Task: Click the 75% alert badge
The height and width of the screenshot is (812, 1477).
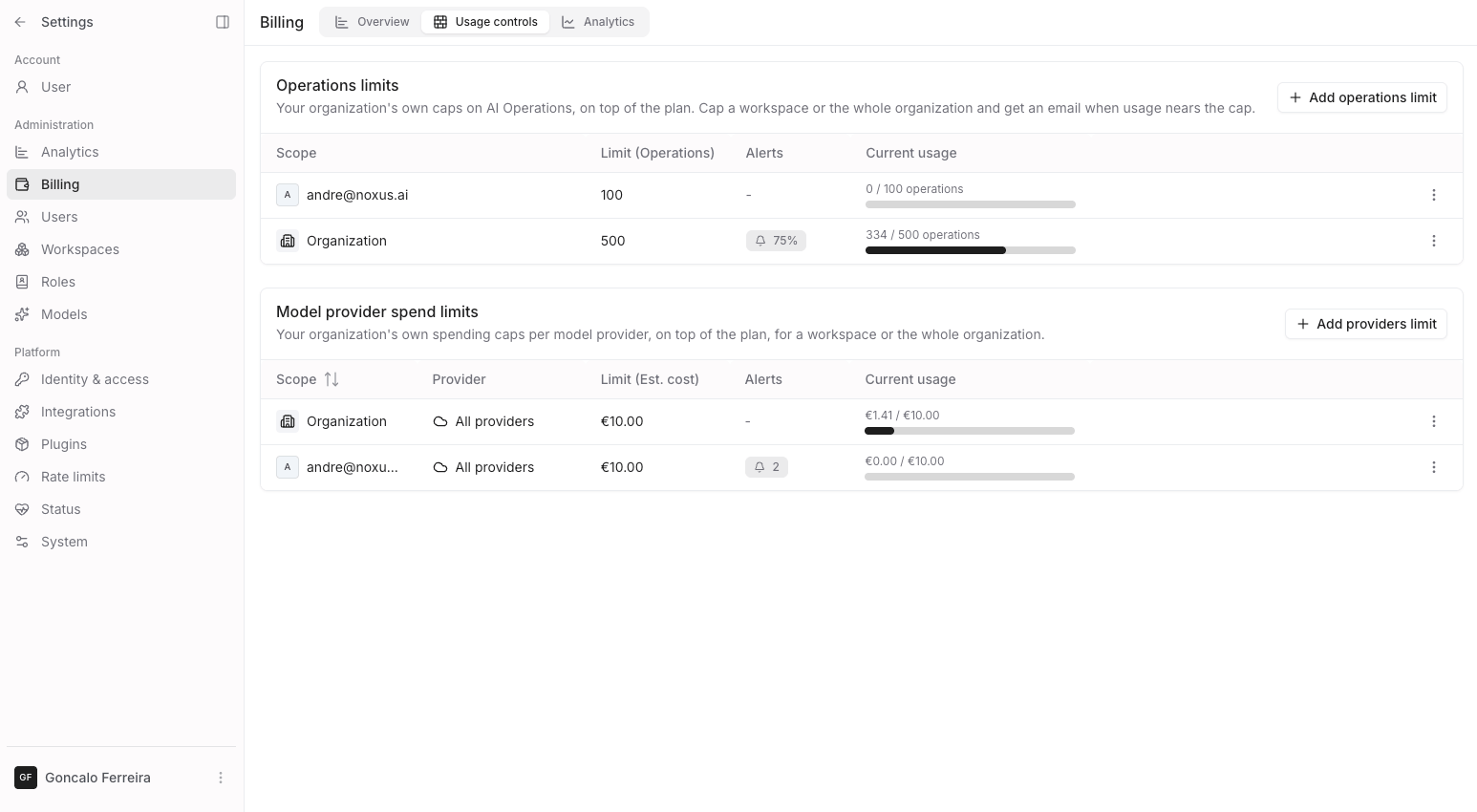Action: (776, 241)
